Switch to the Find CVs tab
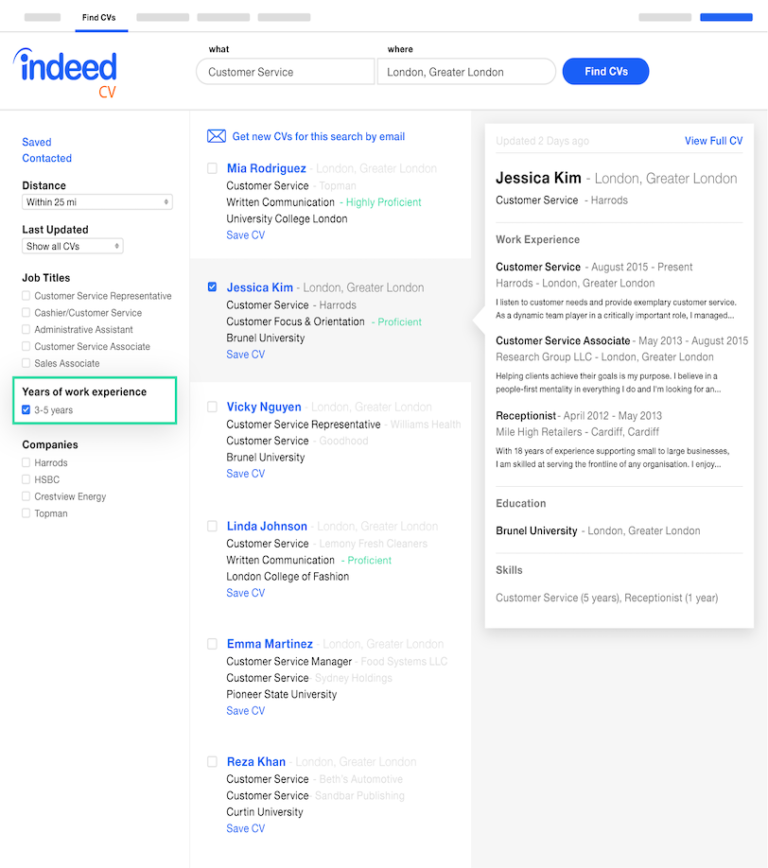The image size is (768, 868). click(x=100, y=16)
